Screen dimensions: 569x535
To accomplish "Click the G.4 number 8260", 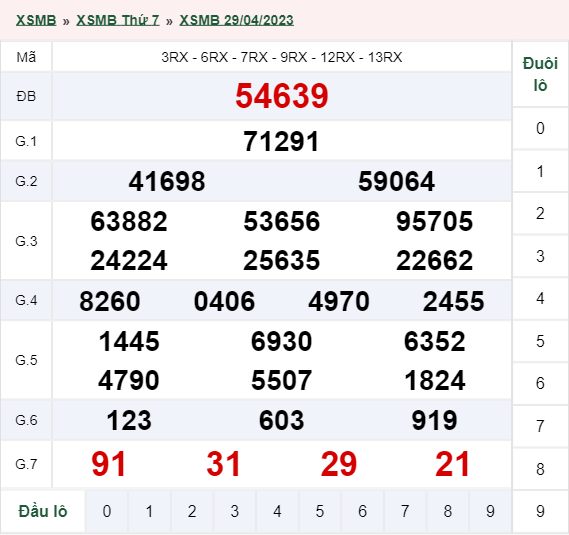I will tap(110, 301).
